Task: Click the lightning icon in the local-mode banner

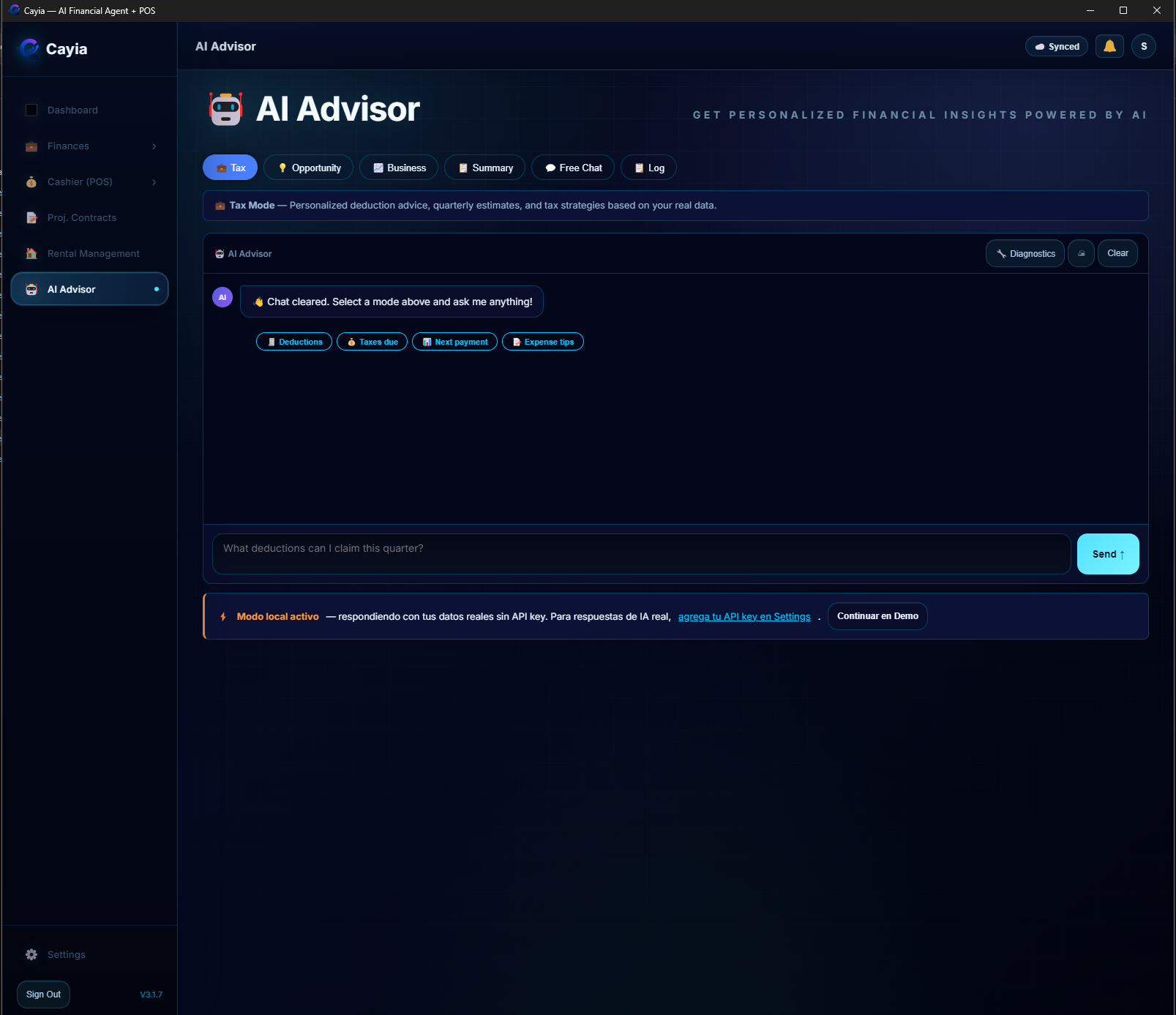Action: click(223, 617)
